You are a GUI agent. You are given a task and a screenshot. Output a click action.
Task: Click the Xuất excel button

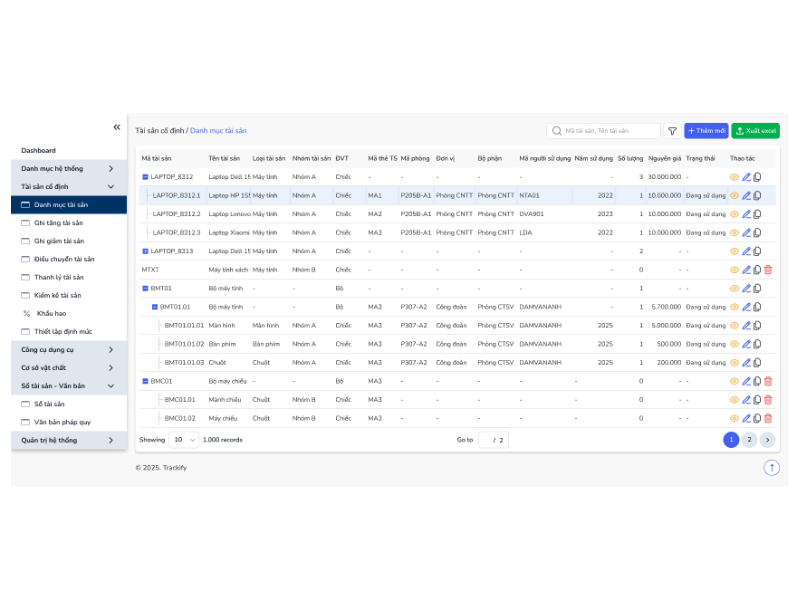click(756, 131)
